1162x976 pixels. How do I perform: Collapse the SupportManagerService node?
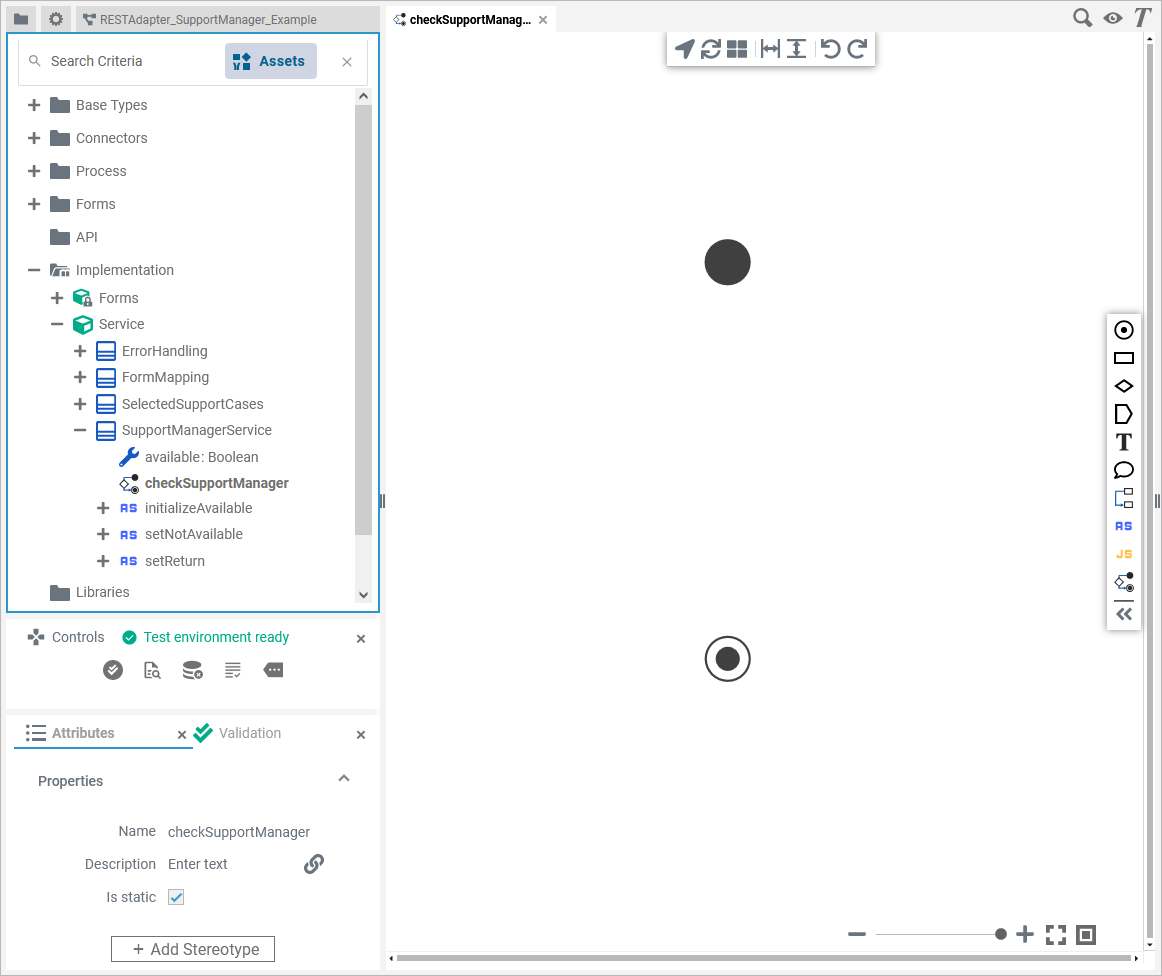pyautogui.click(x=79, y=430)
